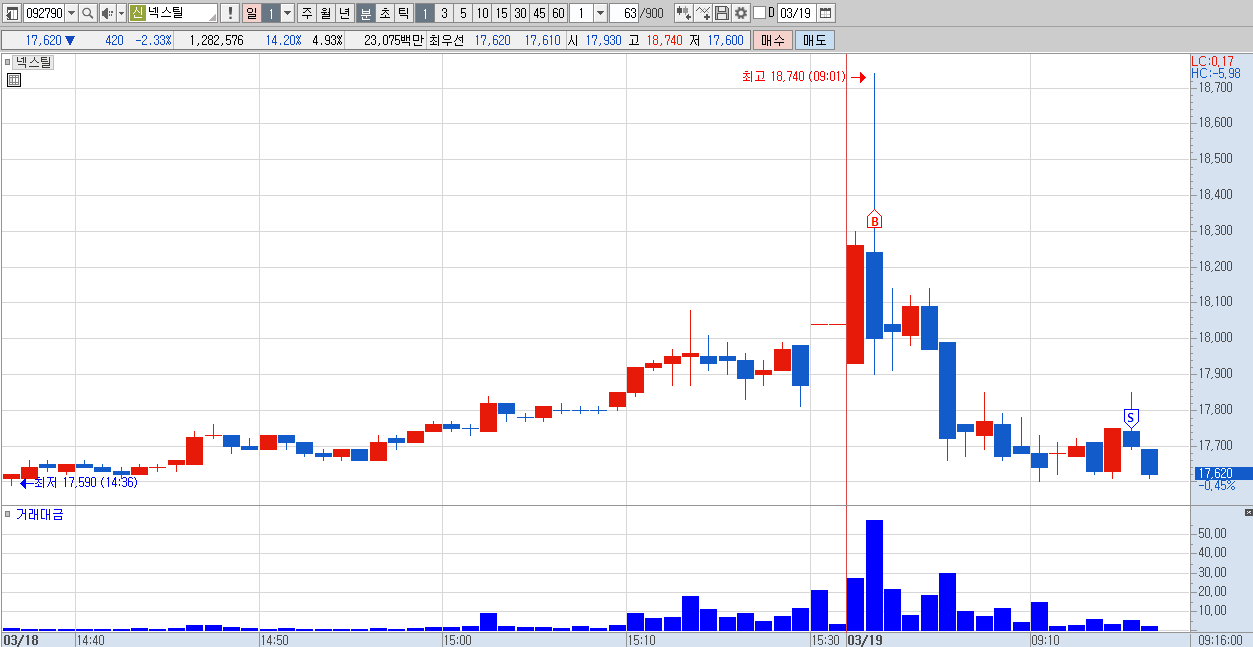Click the green 신 badge icon

click(138, 13)
